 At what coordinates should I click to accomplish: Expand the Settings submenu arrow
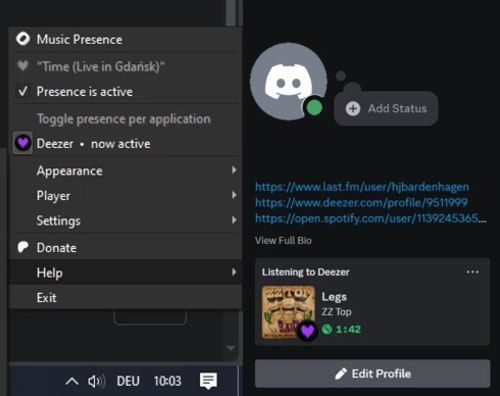pyautogui.click(x=234, y=220)
